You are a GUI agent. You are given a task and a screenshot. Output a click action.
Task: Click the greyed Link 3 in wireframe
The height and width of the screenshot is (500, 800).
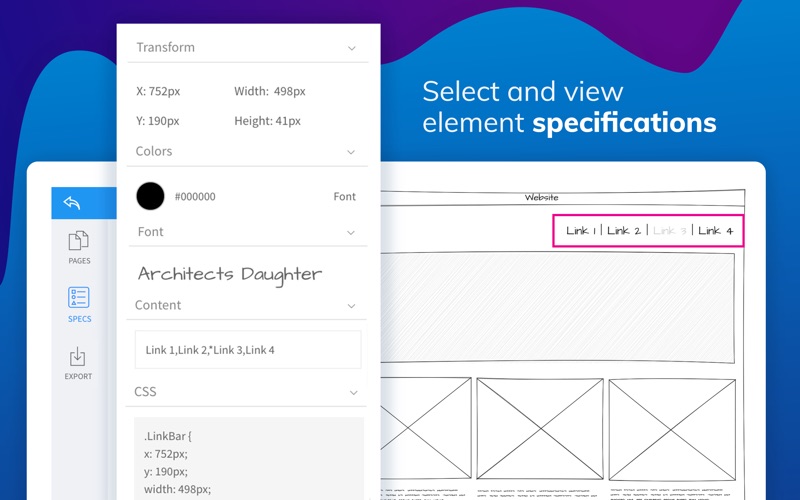click(x=669, y=231)
